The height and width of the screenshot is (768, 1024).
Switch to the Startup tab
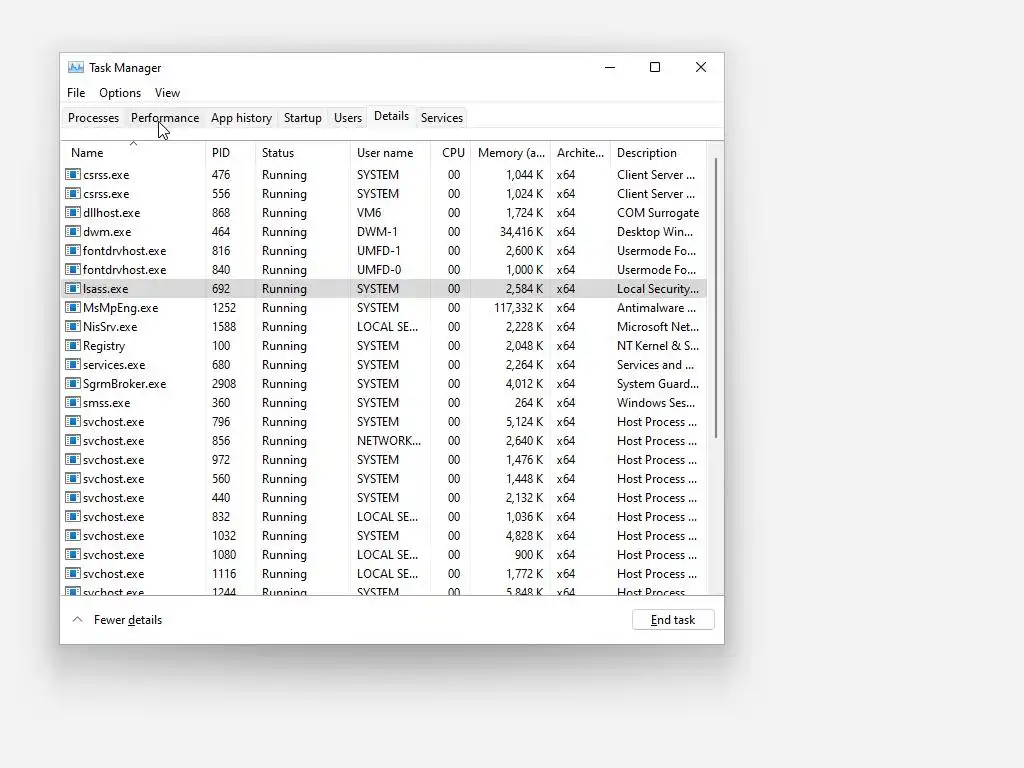(302, 118)
